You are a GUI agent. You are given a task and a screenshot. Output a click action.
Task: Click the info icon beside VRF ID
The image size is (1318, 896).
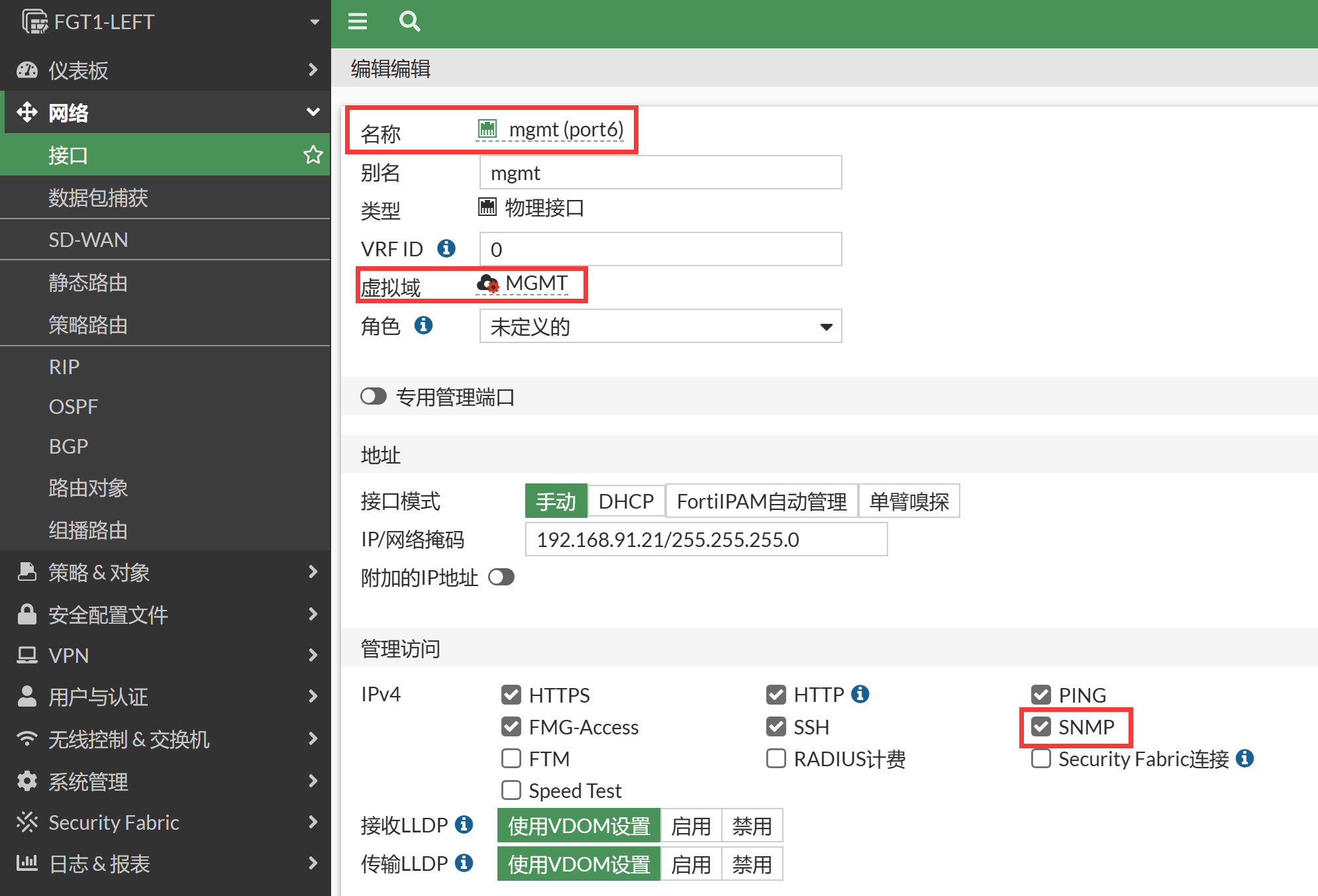pyautogui.click(x=446, y=248)
